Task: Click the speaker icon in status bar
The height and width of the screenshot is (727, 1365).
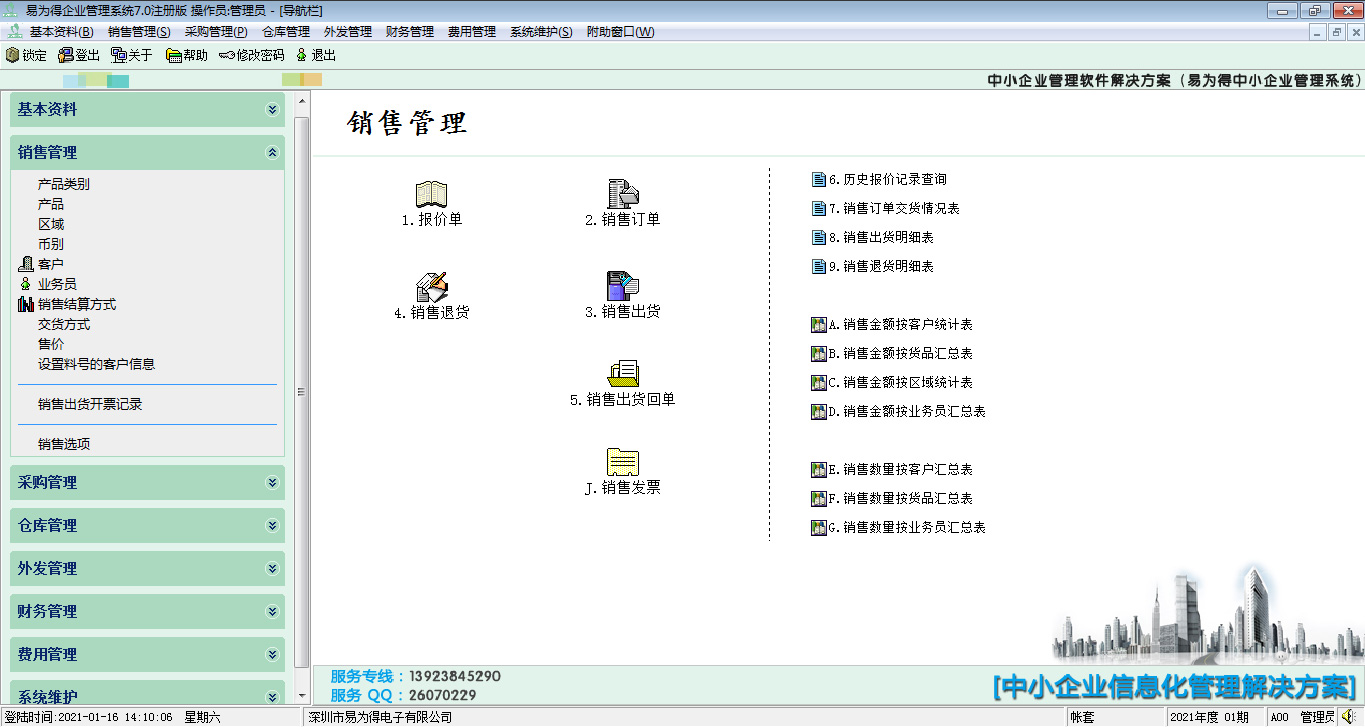Action: [1349, 716]
